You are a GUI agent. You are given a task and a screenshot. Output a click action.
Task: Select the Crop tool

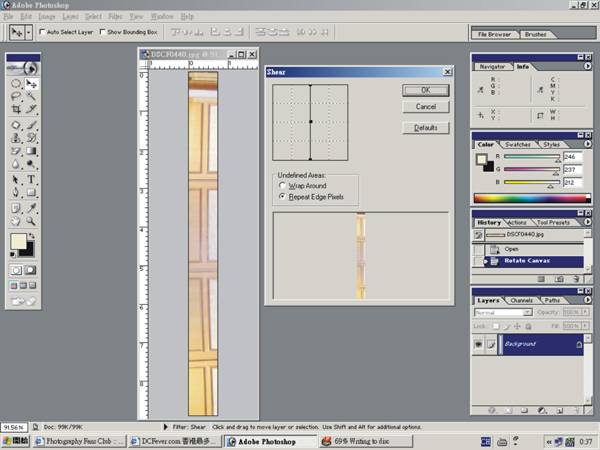pos(16,111)
